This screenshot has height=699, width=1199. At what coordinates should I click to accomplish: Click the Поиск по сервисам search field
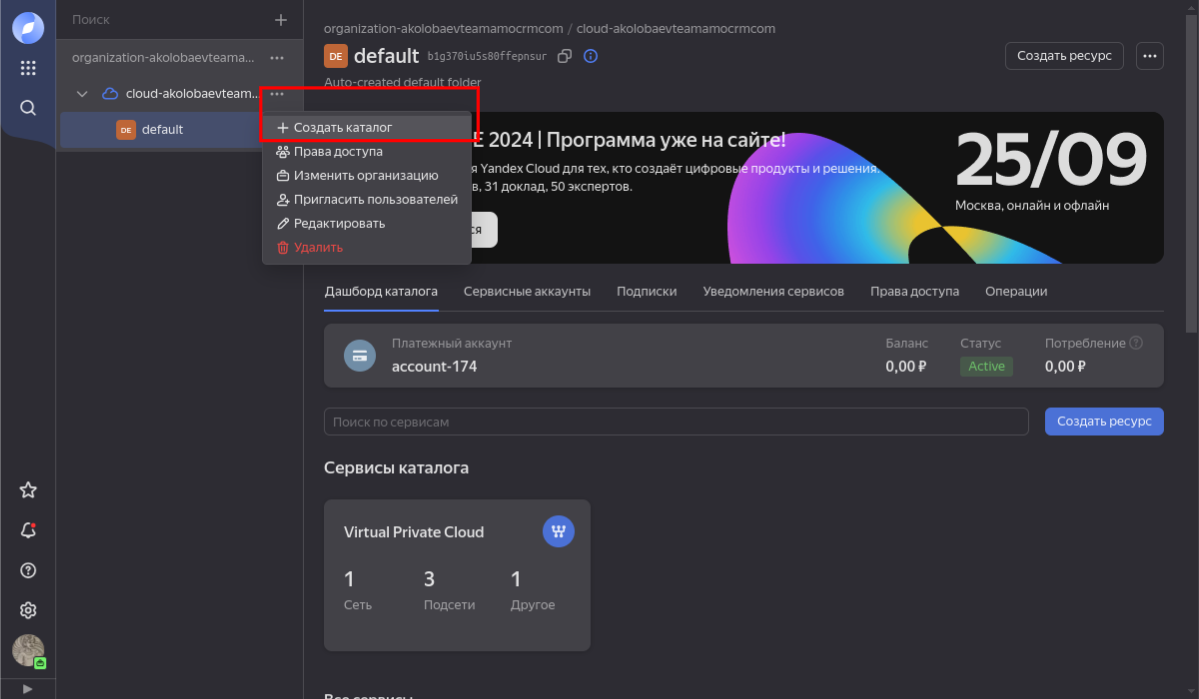(x=676, y=422)
